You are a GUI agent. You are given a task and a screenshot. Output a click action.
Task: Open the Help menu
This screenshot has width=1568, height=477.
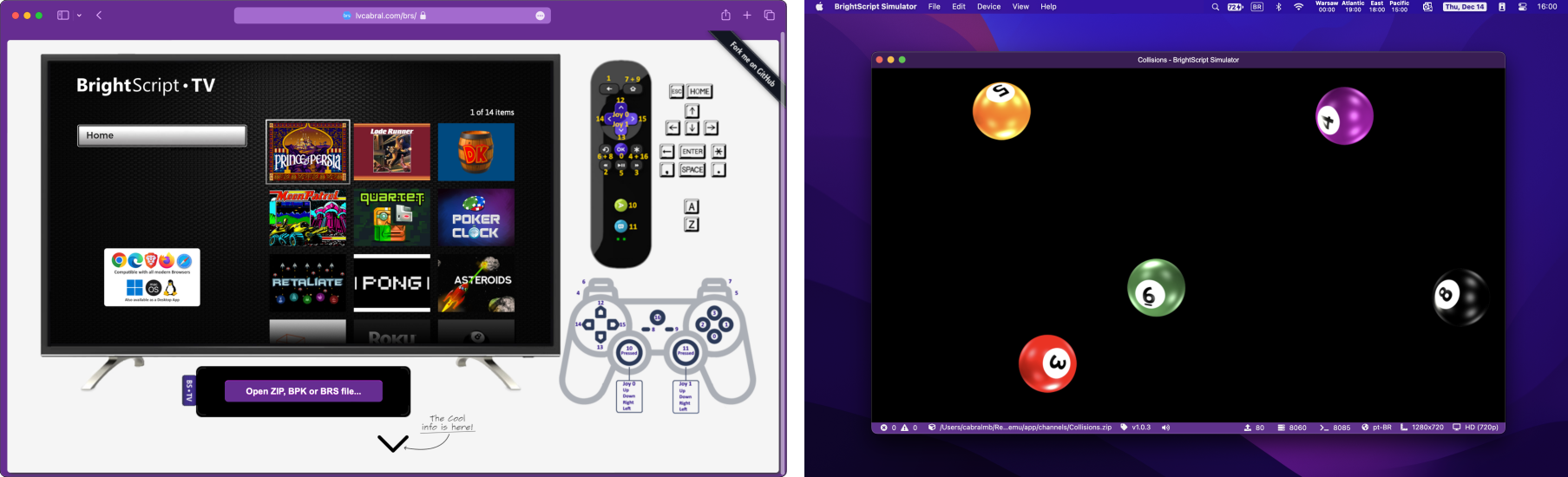(1048, 6)
